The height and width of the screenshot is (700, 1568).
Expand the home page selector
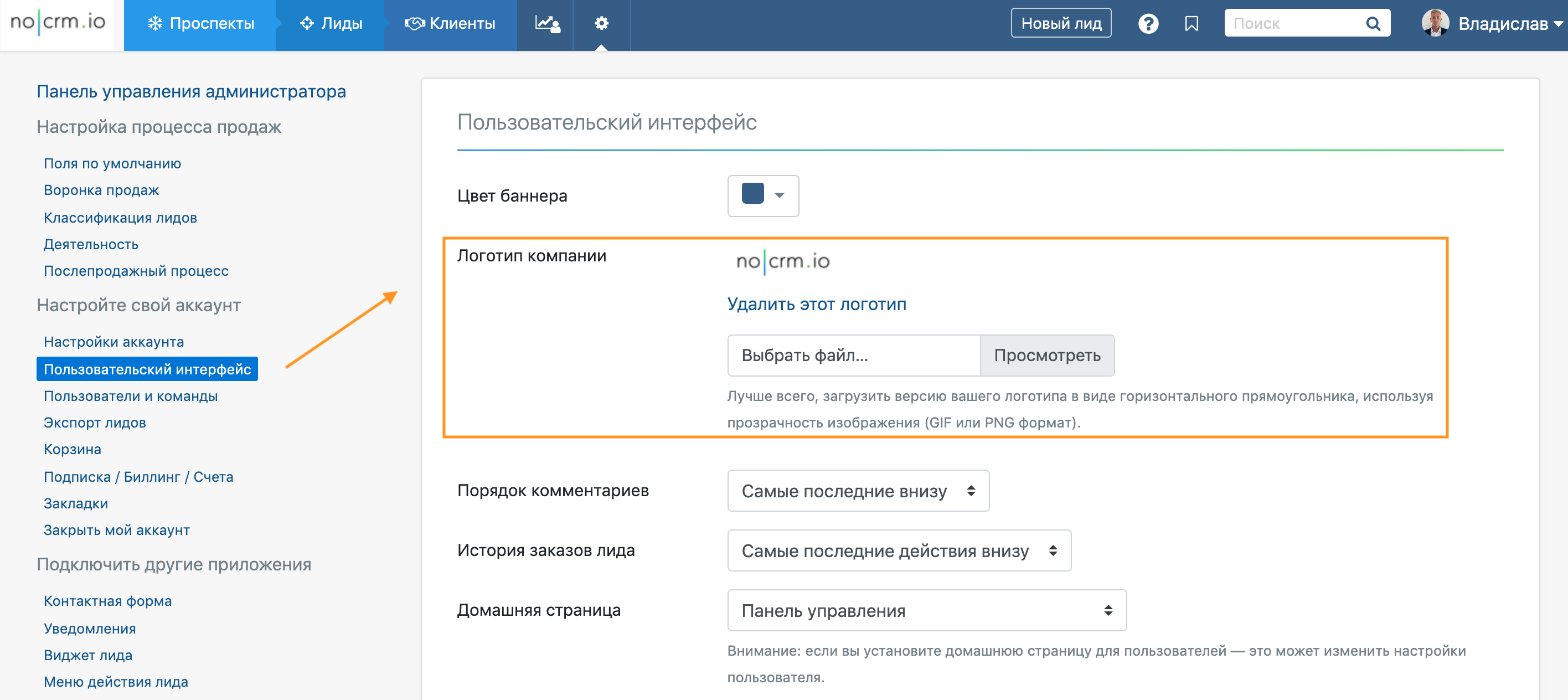tap(926, 610)
